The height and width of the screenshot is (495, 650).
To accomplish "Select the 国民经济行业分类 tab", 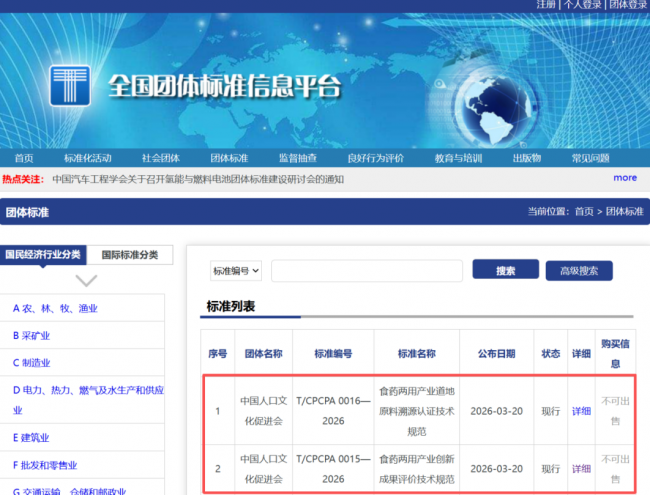I will click(43, 255).
